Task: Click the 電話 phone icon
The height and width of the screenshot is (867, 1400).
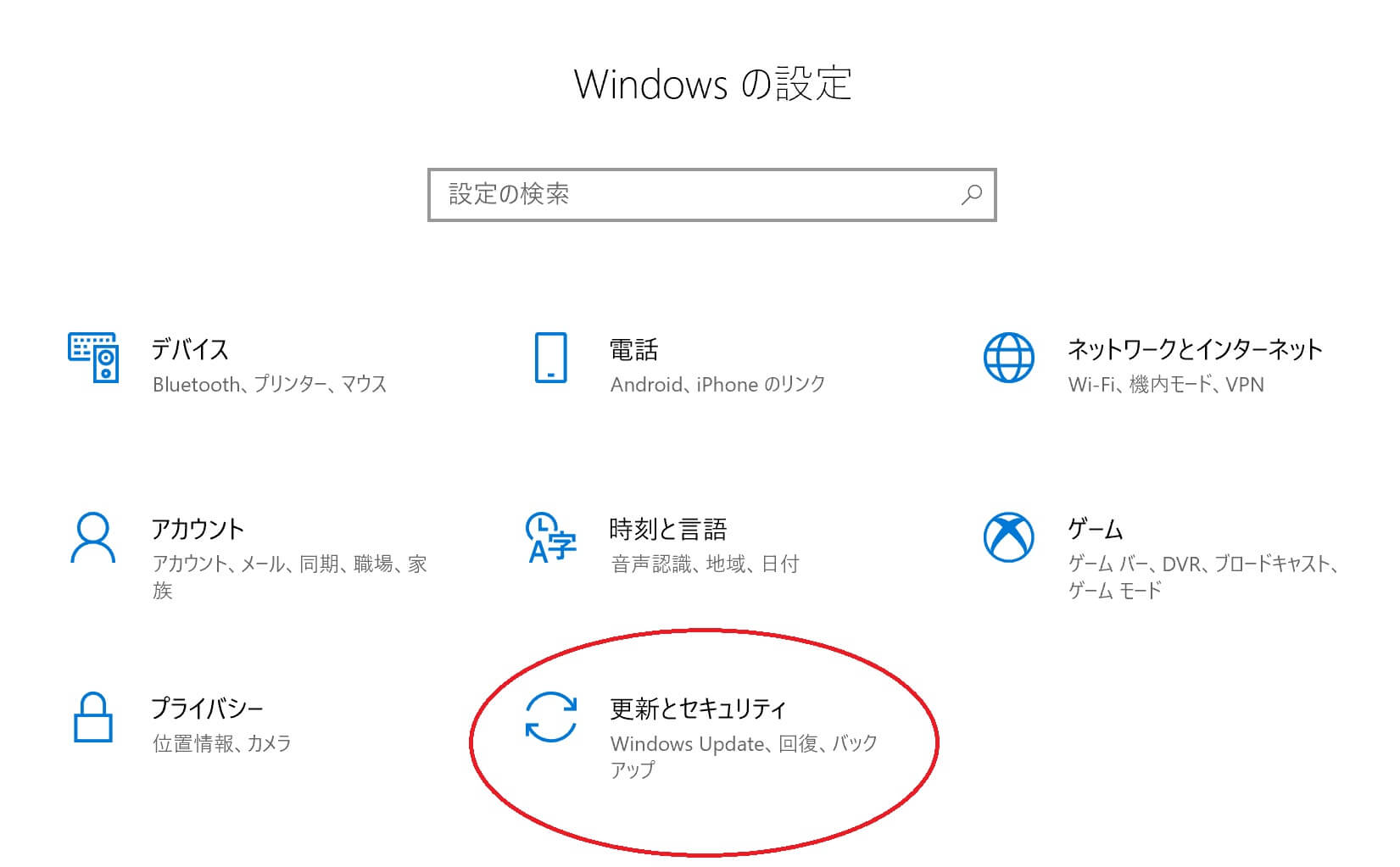Action: pos(550,358)
